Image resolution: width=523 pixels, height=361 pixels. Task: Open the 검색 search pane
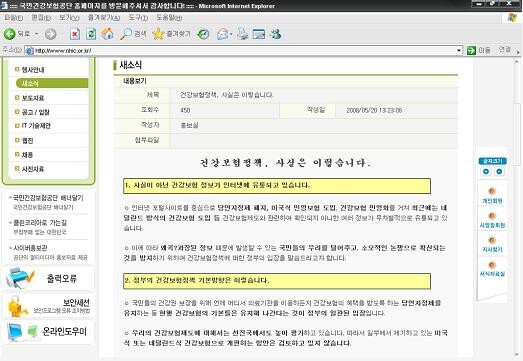coord(133,34)
